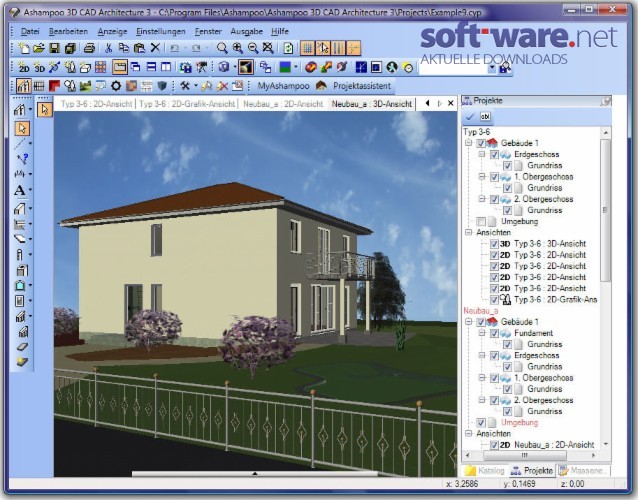The image size is (638, 500).
Task: Switch to Massene.. panel tab
Action: coord(584,471)
